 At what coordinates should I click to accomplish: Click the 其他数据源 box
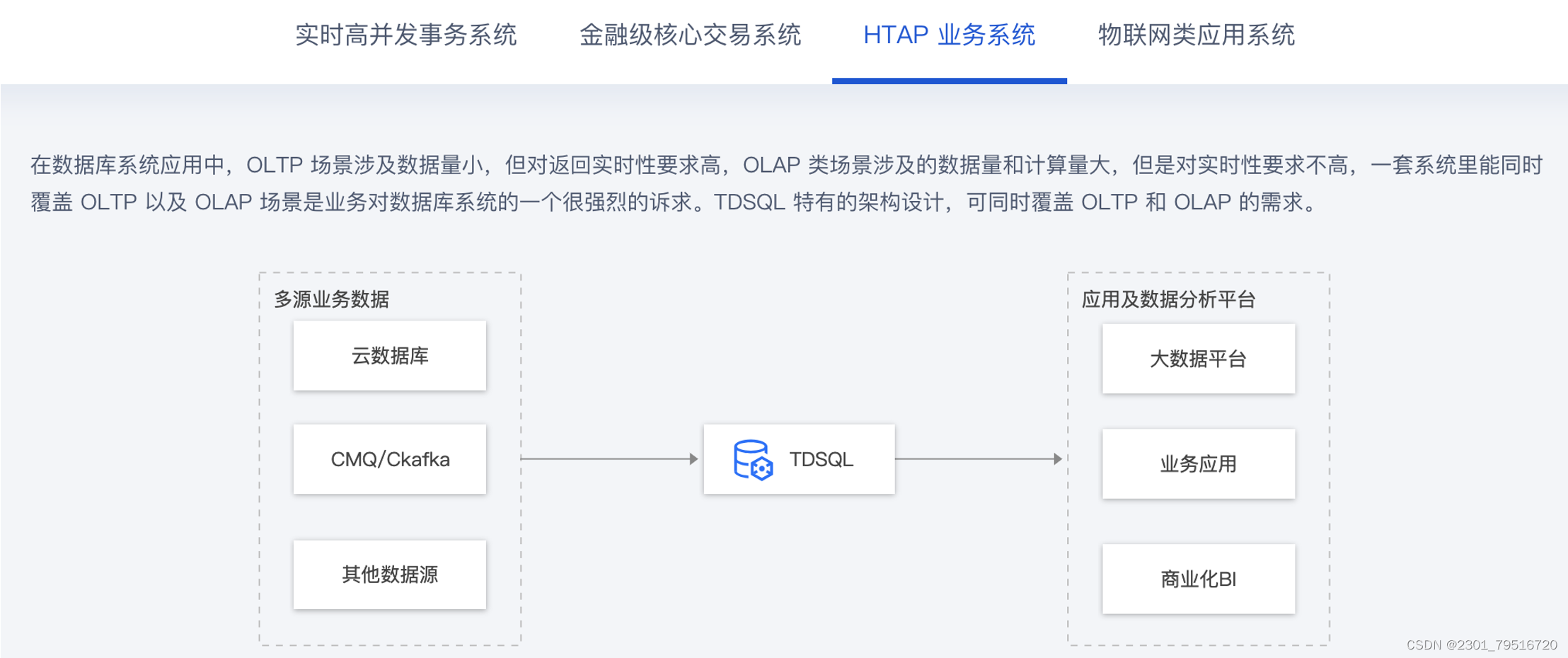coord(390,575)
